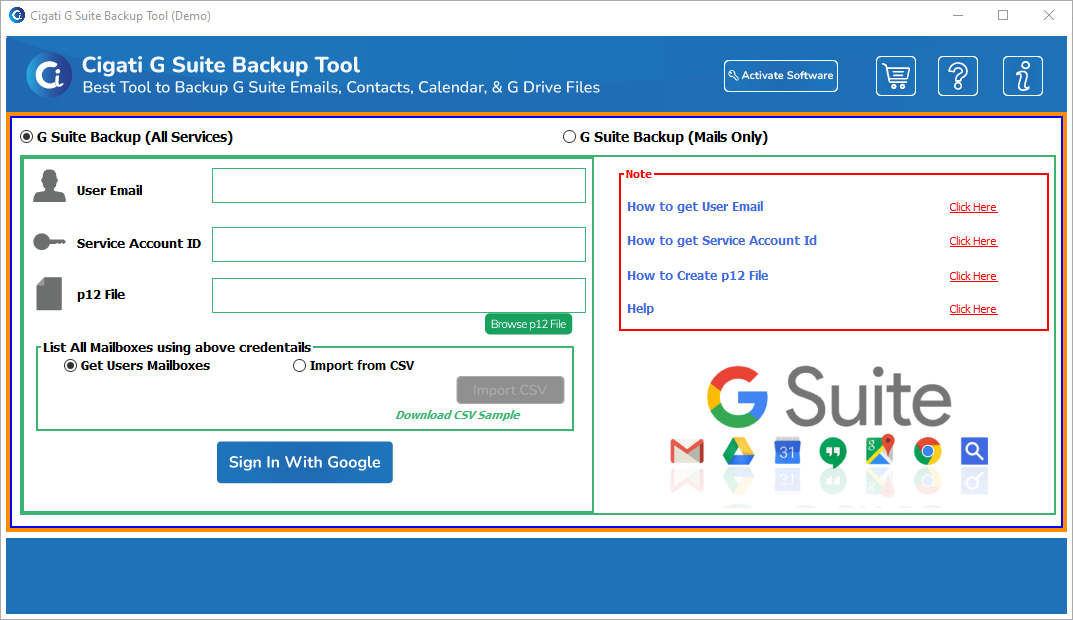Choose Get Users Mailboxes radio button
Screen dimensions: 1073x620
[137, 365]
